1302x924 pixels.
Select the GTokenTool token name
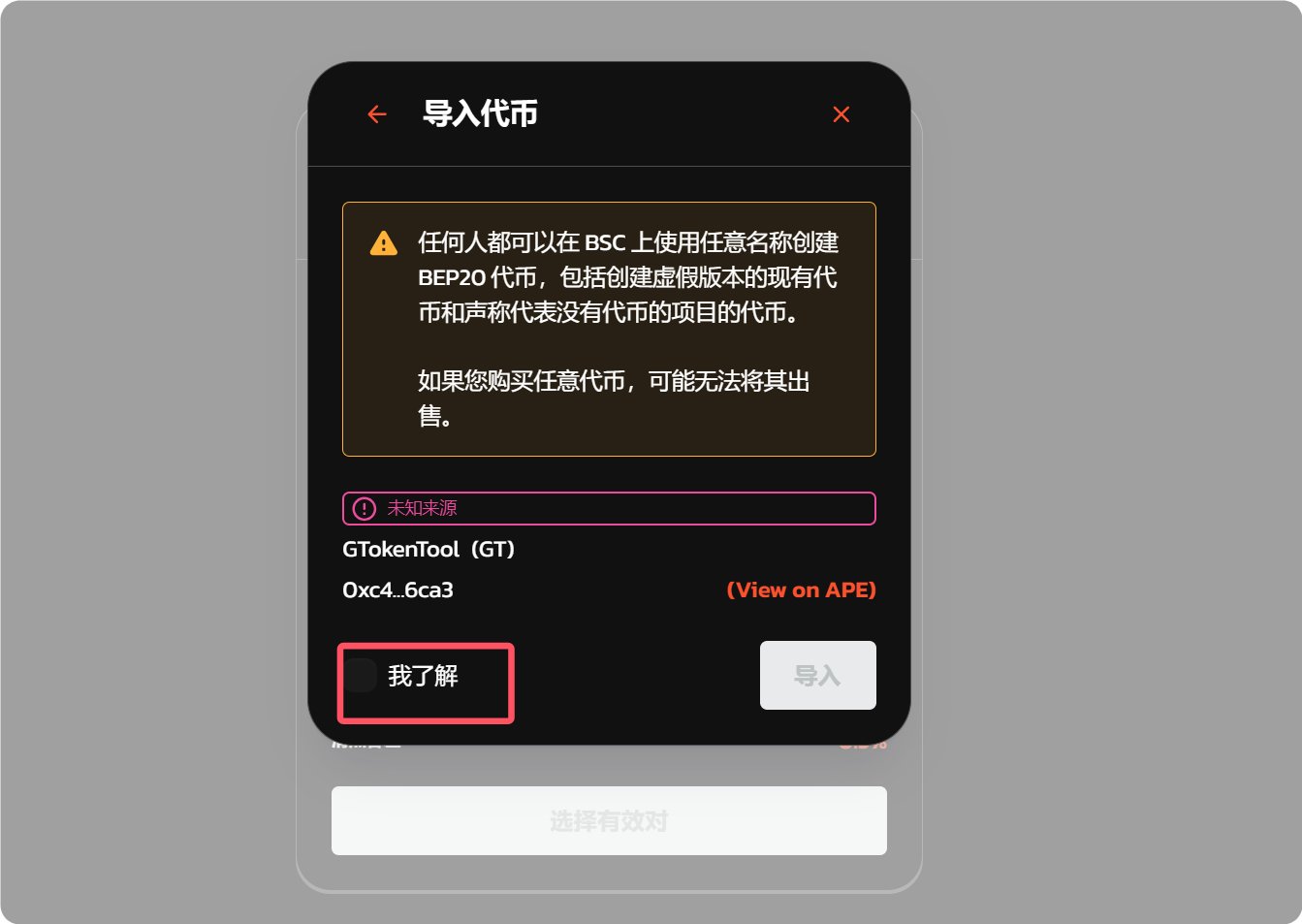pyautogui.click(x=400, y=549)
